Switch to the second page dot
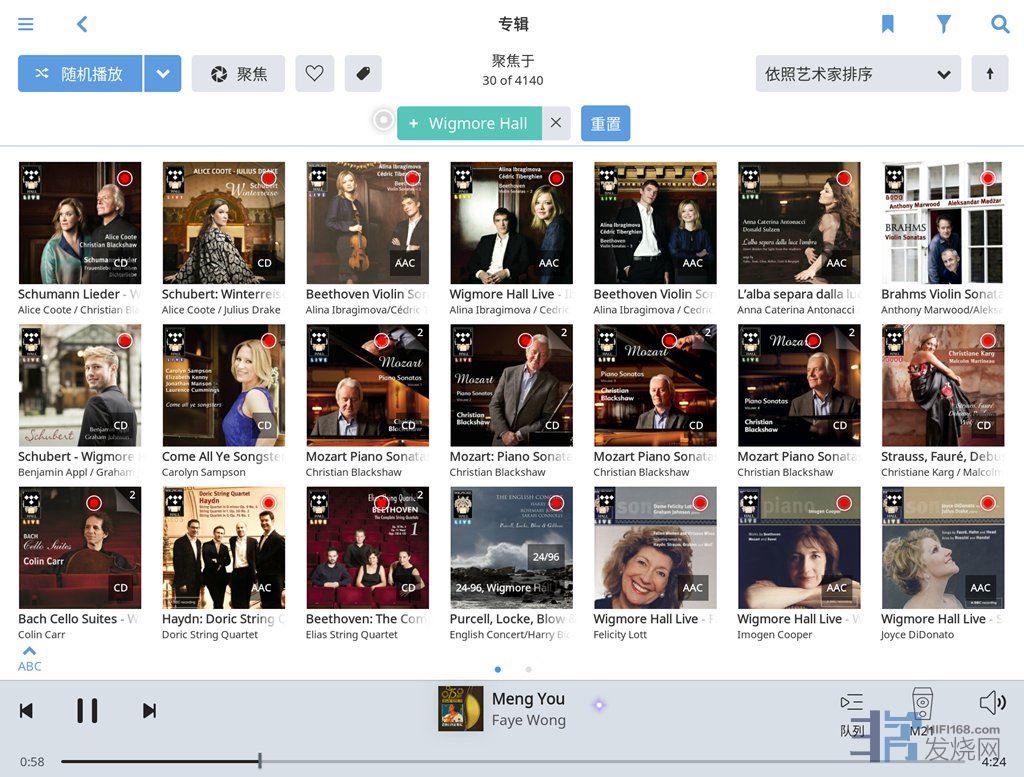 (529, 669)
